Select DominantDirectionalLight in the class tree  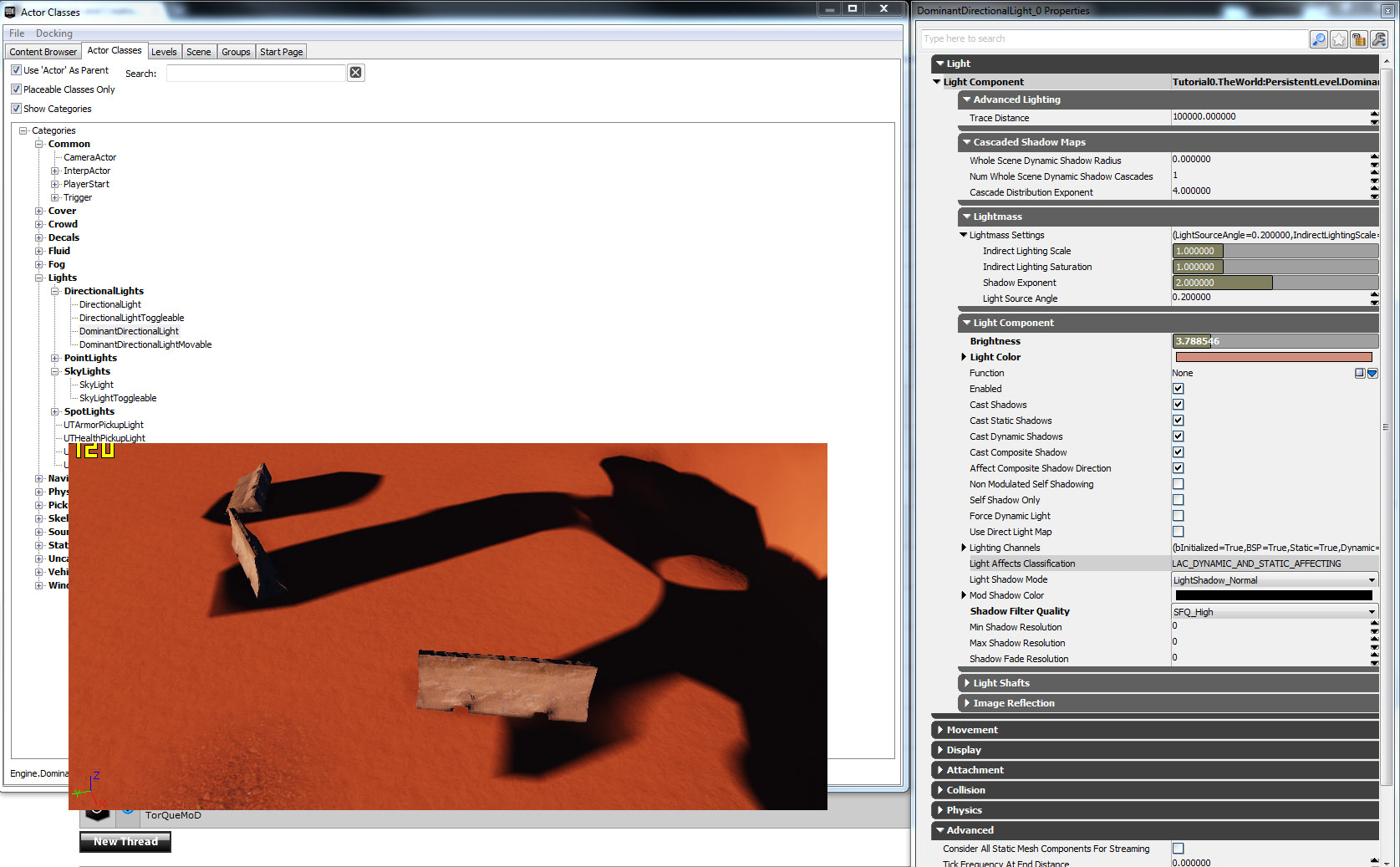coord(129,331)
